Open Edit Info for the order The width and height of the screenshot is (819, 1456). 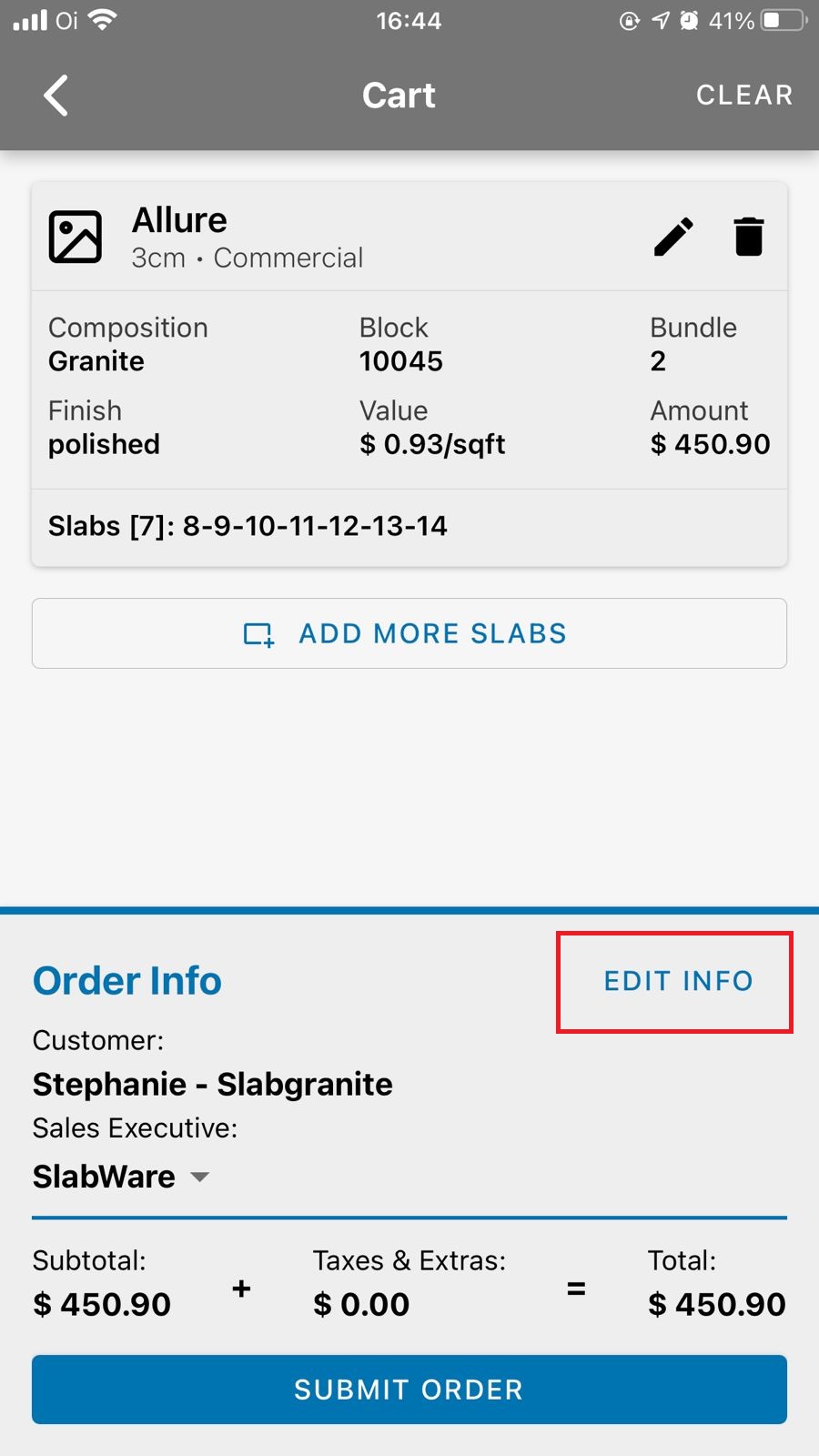(x=678, y=981)
